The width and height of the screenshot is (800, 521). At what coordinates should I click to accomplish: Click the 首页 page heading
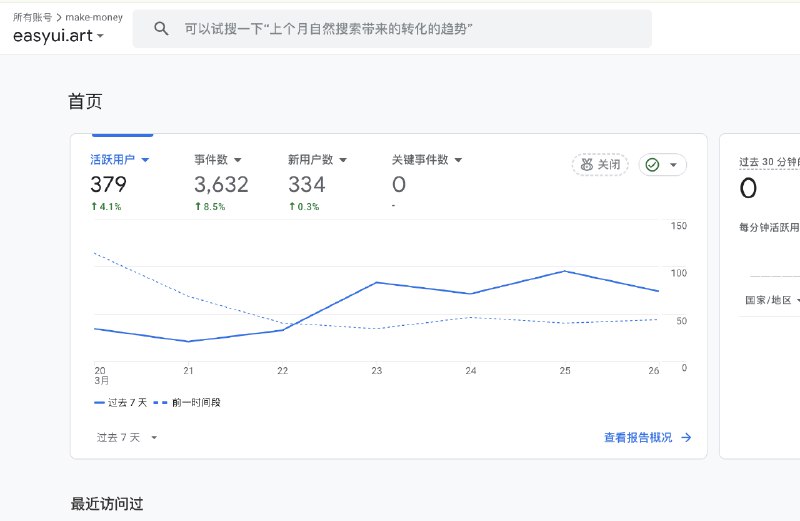tap(85, 101)
